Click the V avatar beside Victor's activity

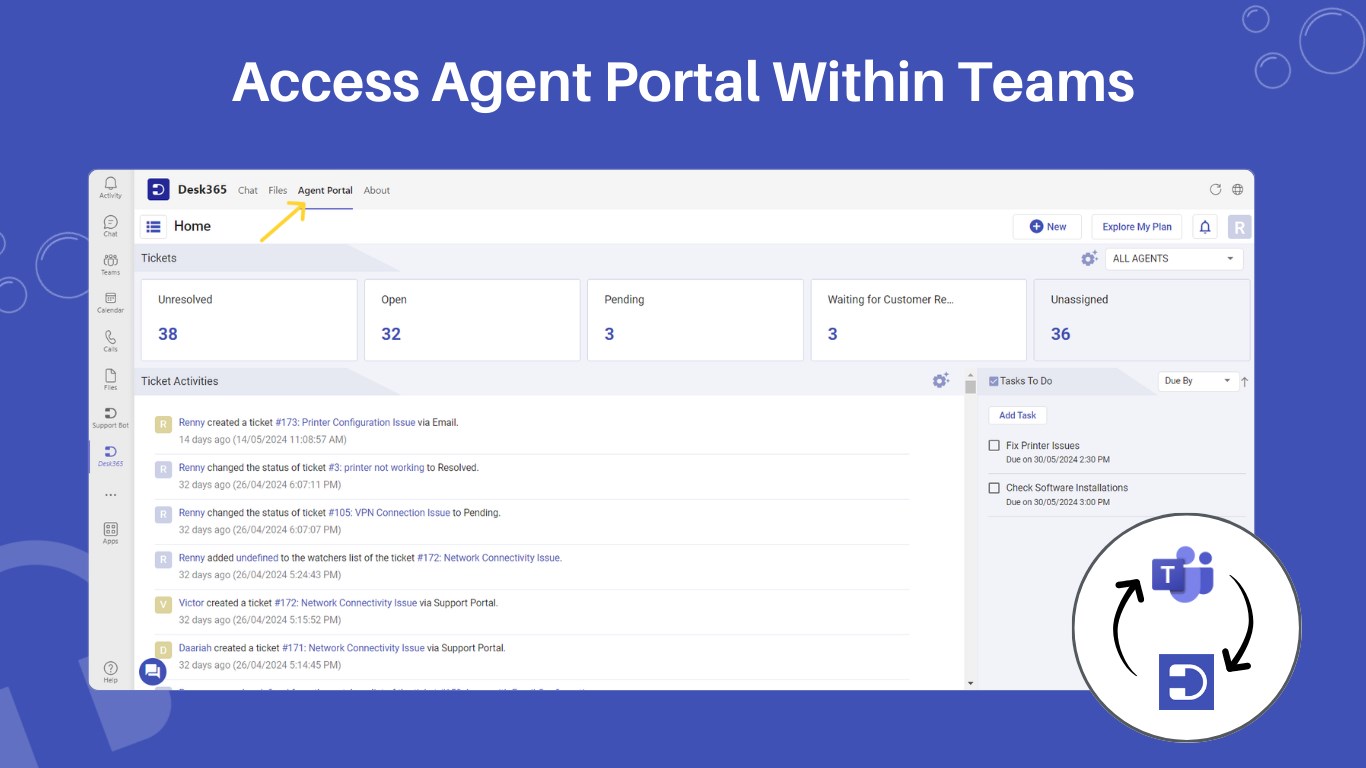pyautogui.click(x=163, y=604)
